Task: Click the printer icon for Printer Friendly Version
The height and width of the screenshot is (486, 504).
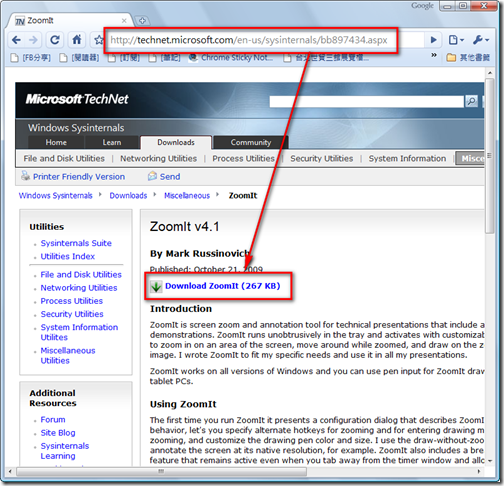Action: click(25, 176)
